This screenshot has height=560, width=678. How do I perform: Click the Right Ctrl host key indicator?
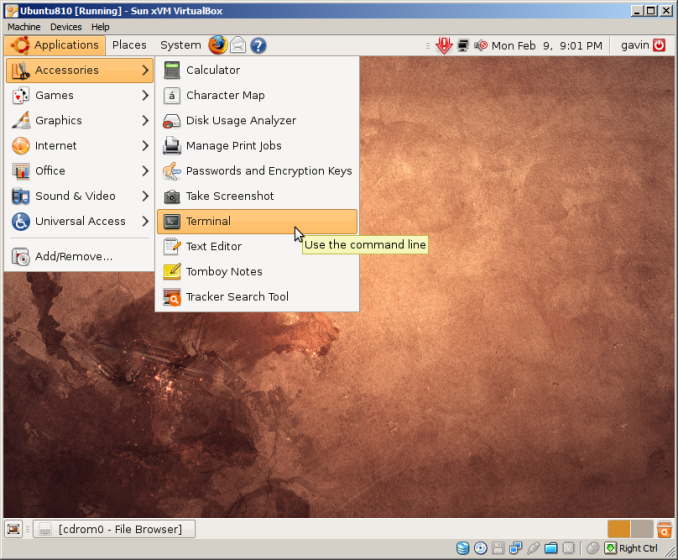(638, 548)
